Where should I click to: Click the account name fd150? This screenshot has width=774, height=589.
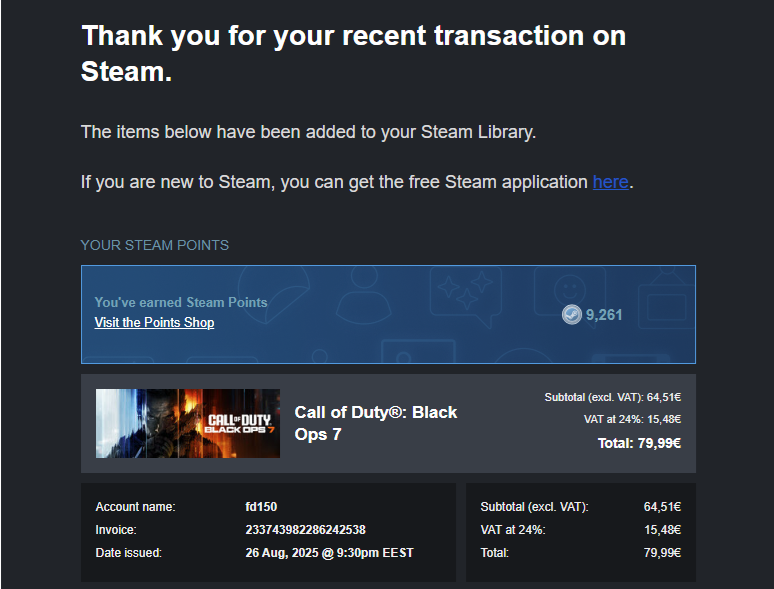(261, 507)
